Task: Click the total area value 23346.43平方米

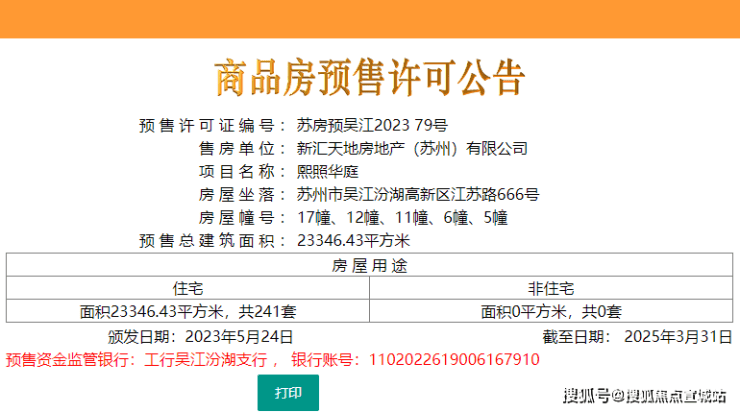Action: pyautogui.click(x=353, y=241)
